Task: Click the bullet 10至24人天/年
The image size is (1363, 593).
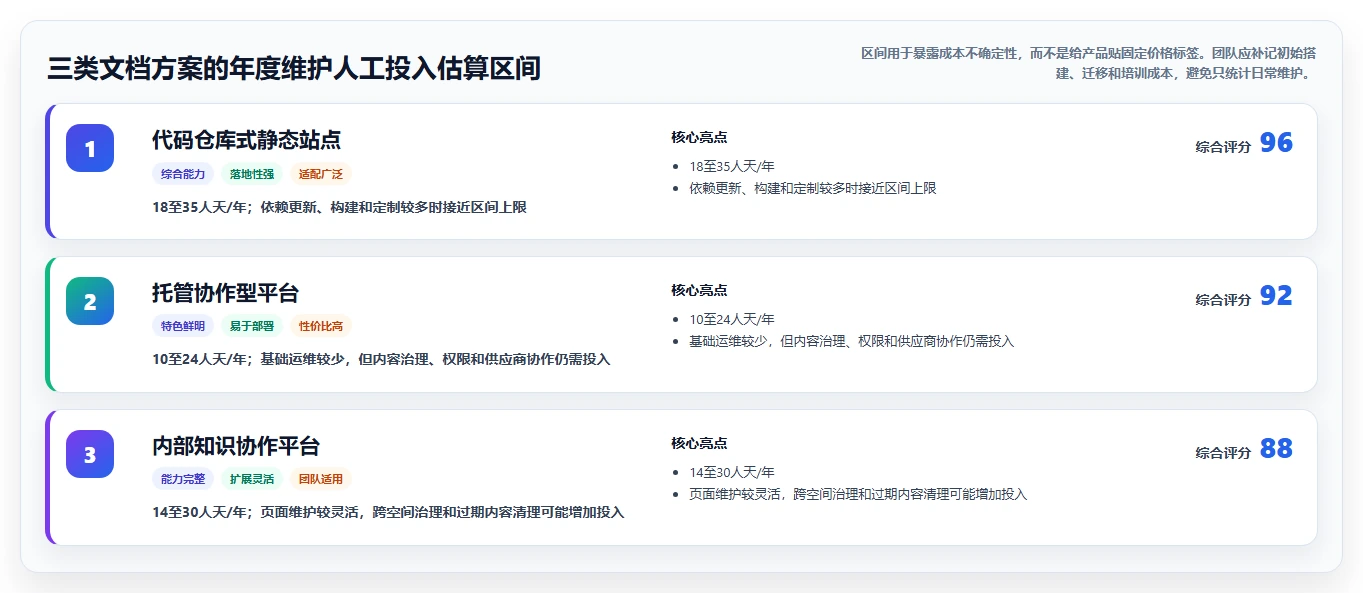Action: coord(732,319)
